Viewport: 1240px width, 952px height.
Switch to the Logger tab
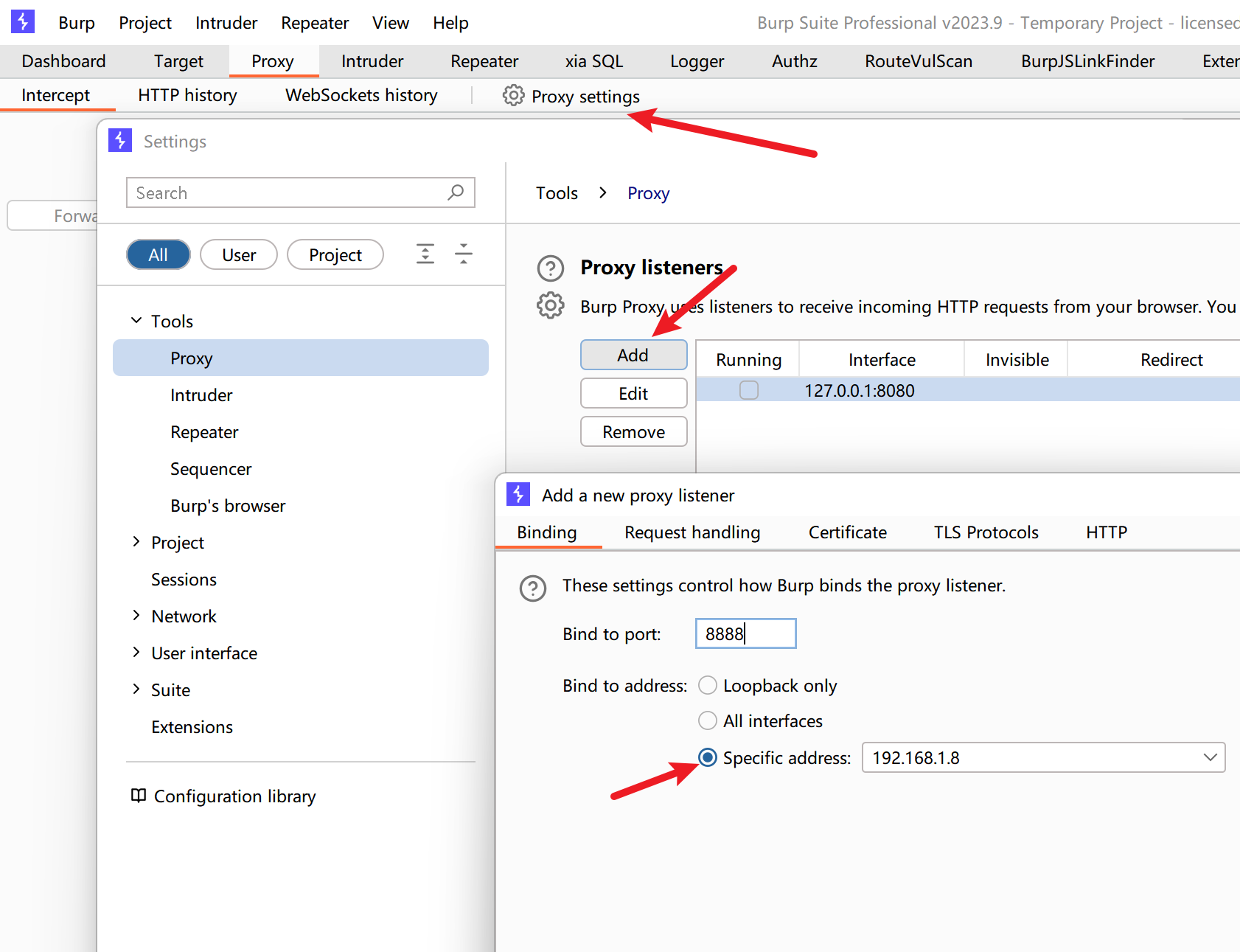pyautogui.click(x=697, y=61)
